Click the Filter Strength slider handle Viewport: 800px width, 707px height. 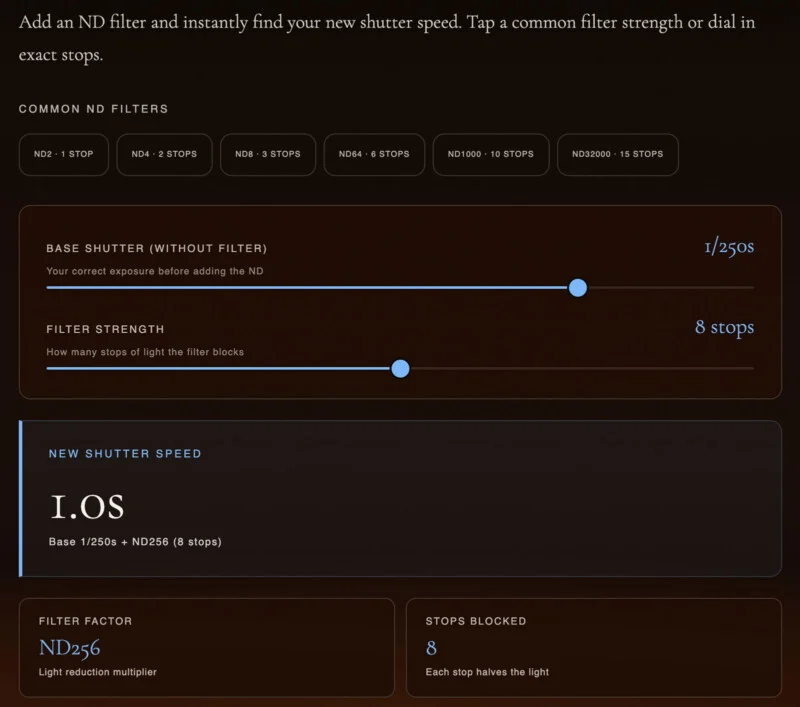400,368
